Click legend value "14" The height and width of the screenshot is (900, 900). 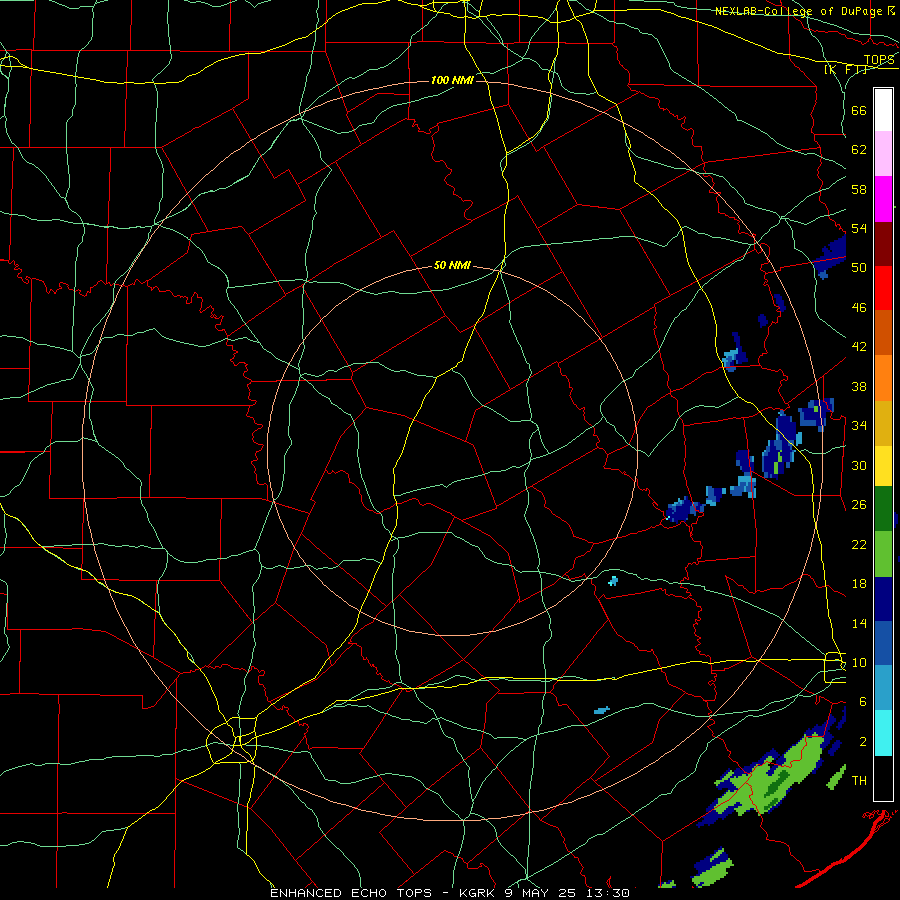[859, 623]
